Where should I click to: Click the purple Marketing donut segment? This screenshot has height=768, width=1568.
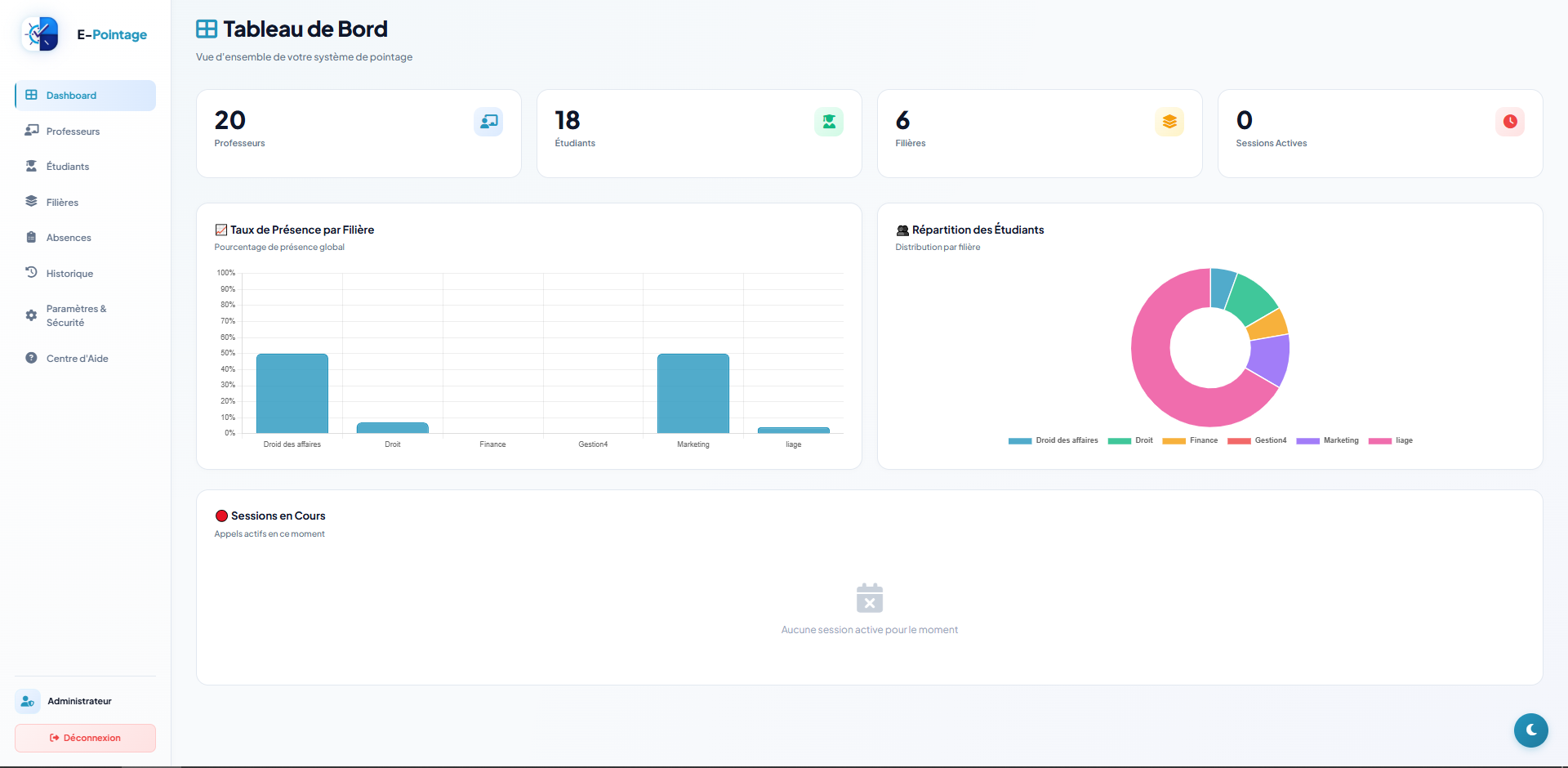(x=1269, y=359)
